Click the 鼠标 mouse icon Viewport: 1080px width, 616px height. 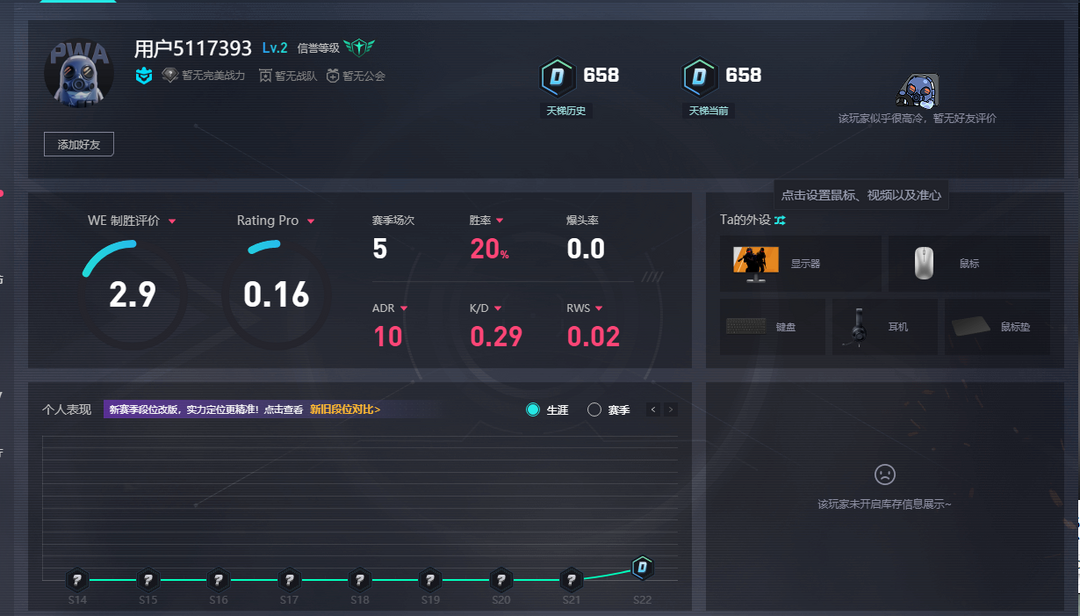924,263
